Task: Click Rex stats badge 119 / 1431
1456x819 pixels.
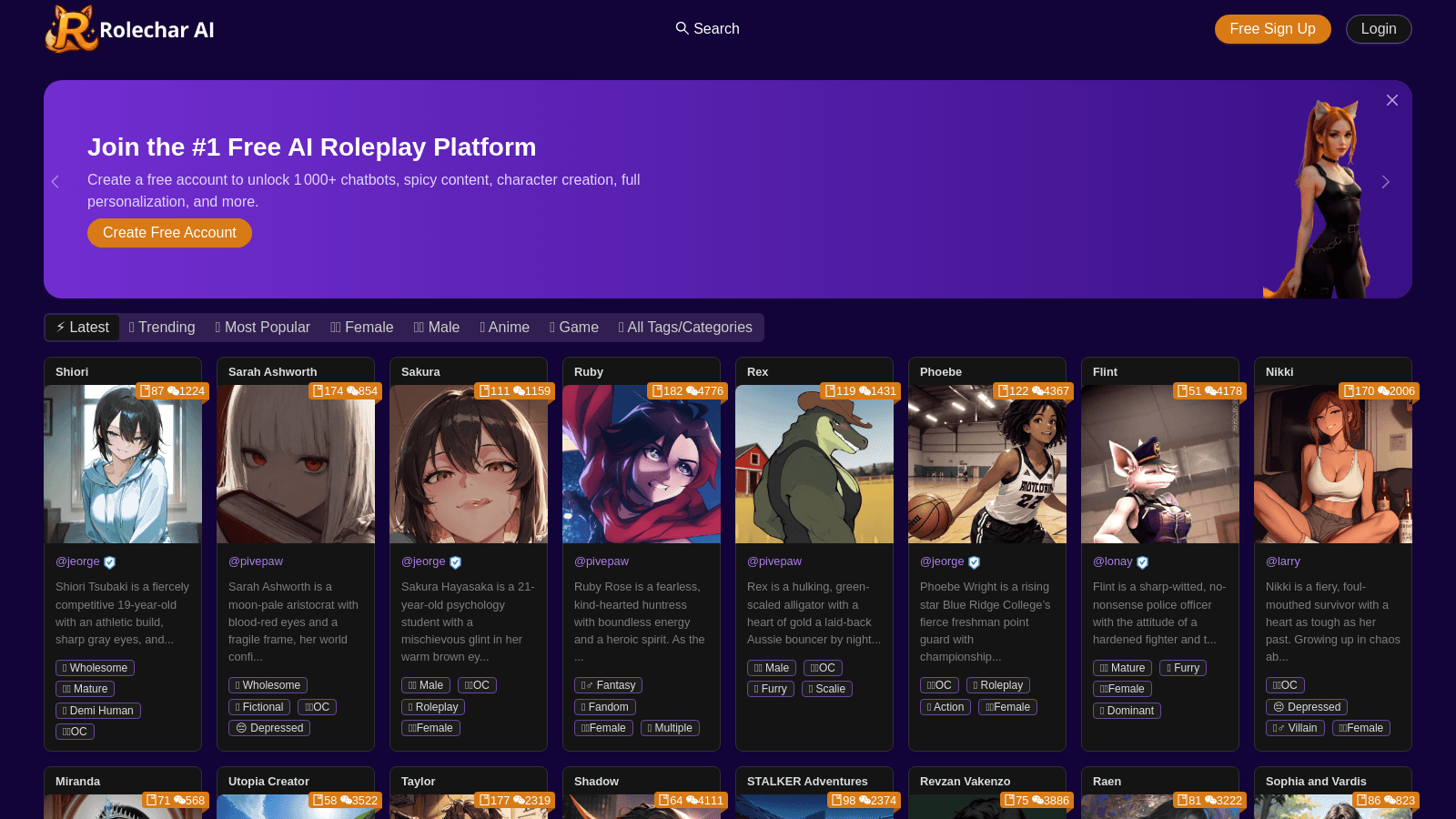Action: [861, 391]
